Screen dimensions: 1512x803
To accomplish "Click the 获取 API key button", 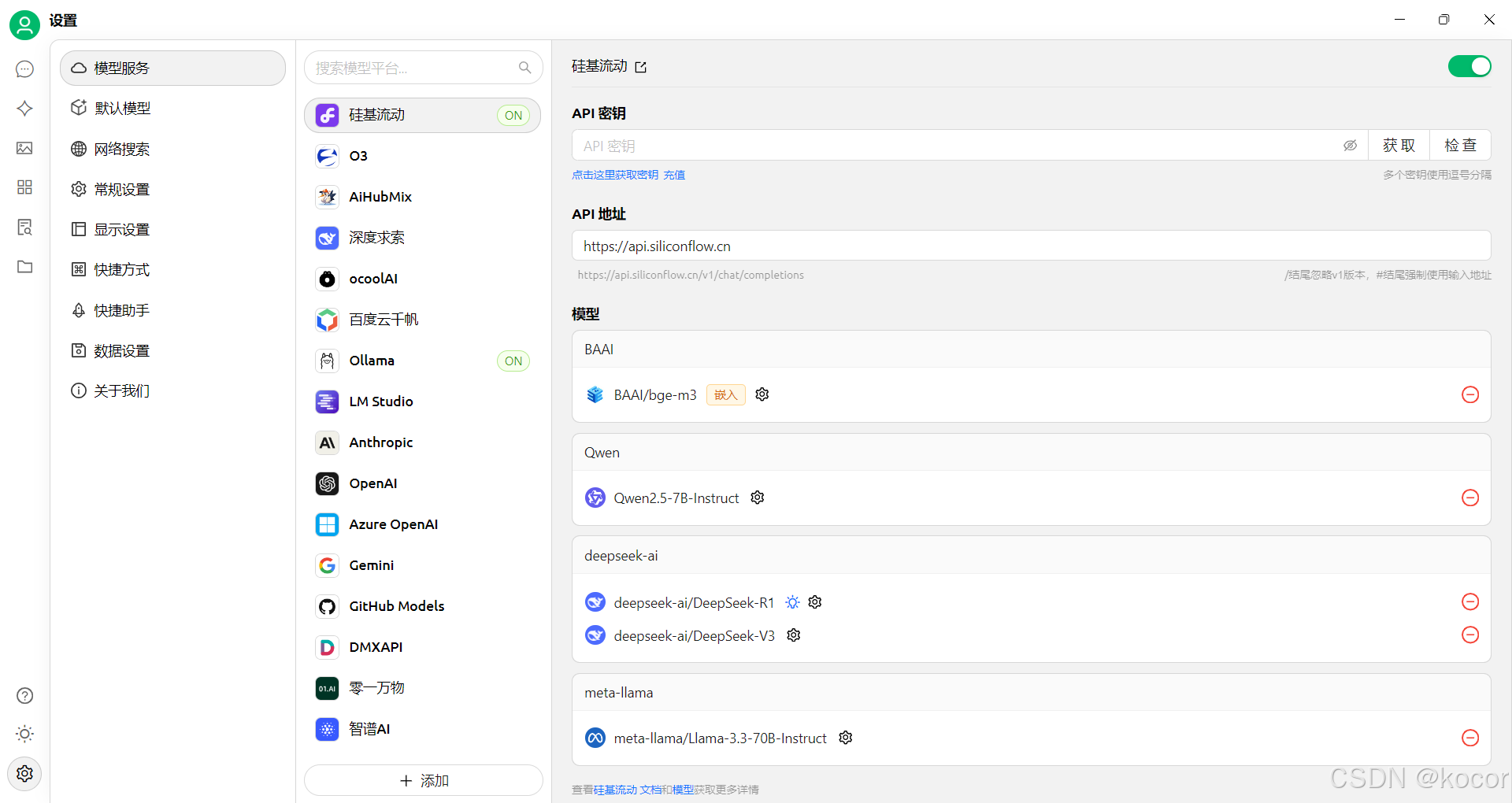I will (1399, 146).
